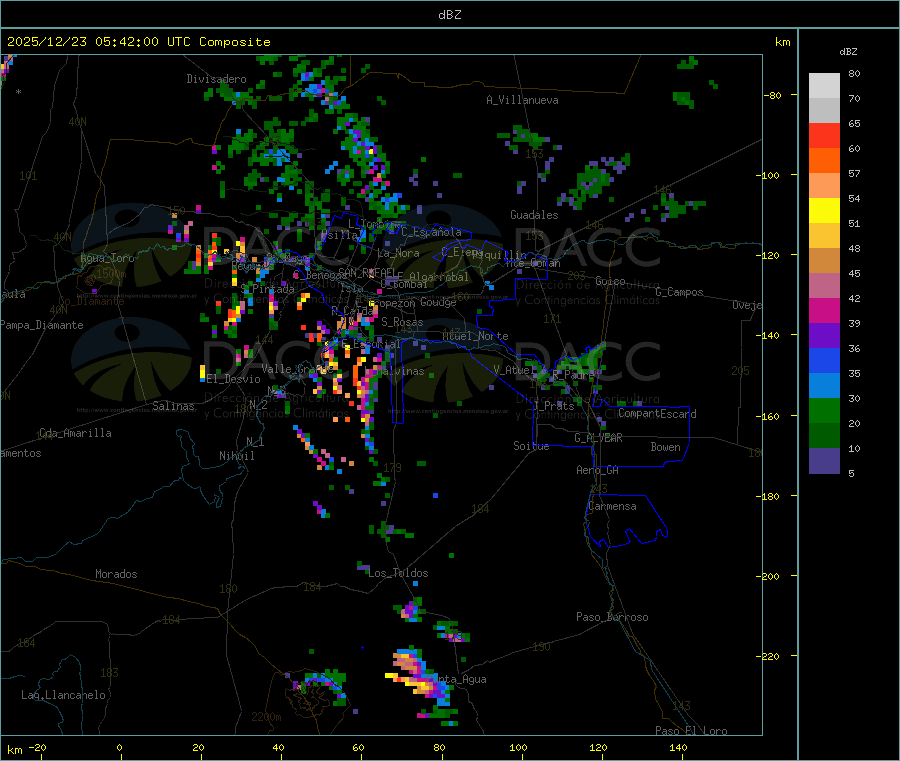
Task: Click the dusty pink 45 dBZ legend swatch
Action: (x=824, y=286)
